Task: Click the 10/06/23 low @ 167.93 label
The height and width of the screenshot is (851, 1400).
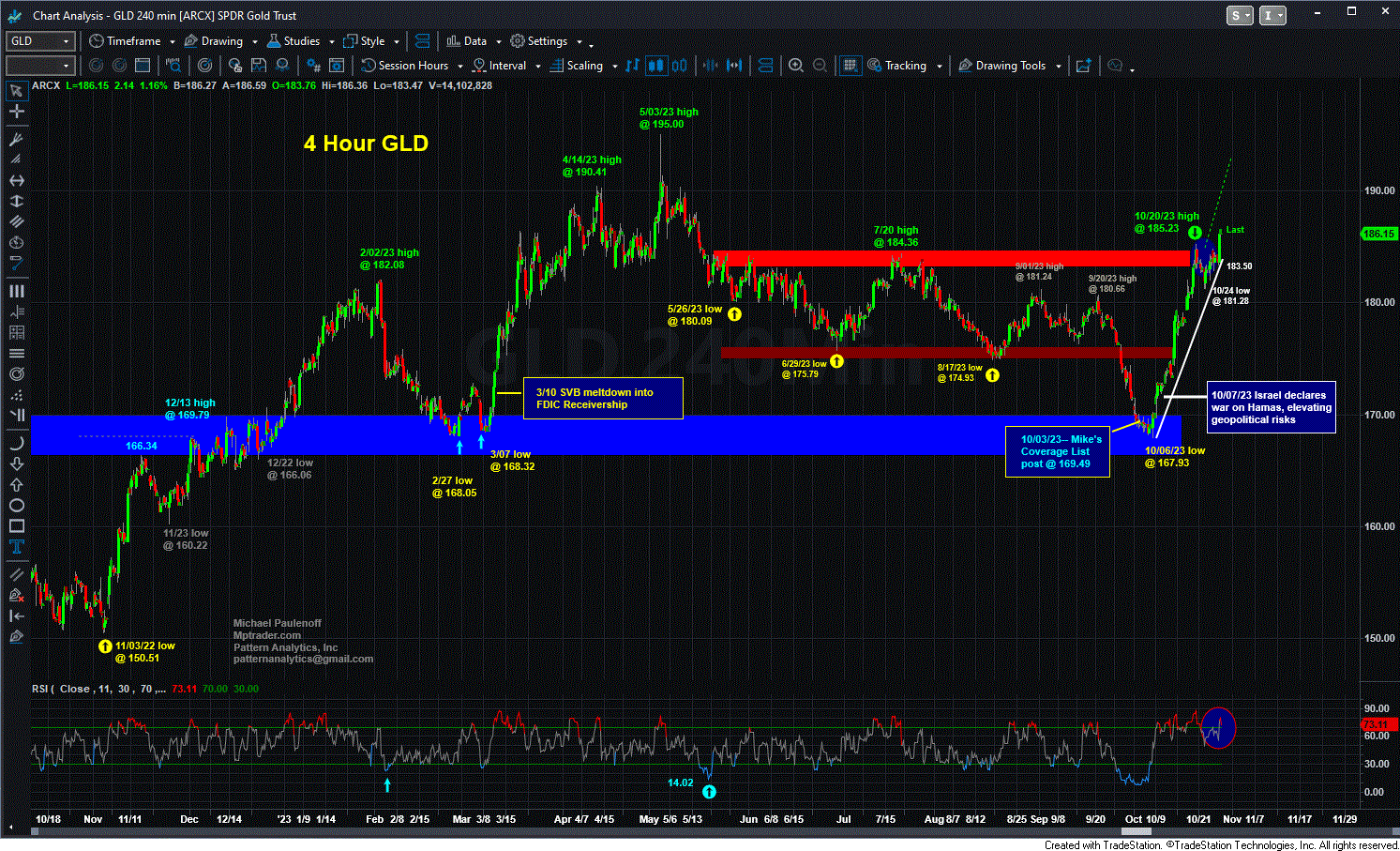Action: click(x=1174, y=457)
